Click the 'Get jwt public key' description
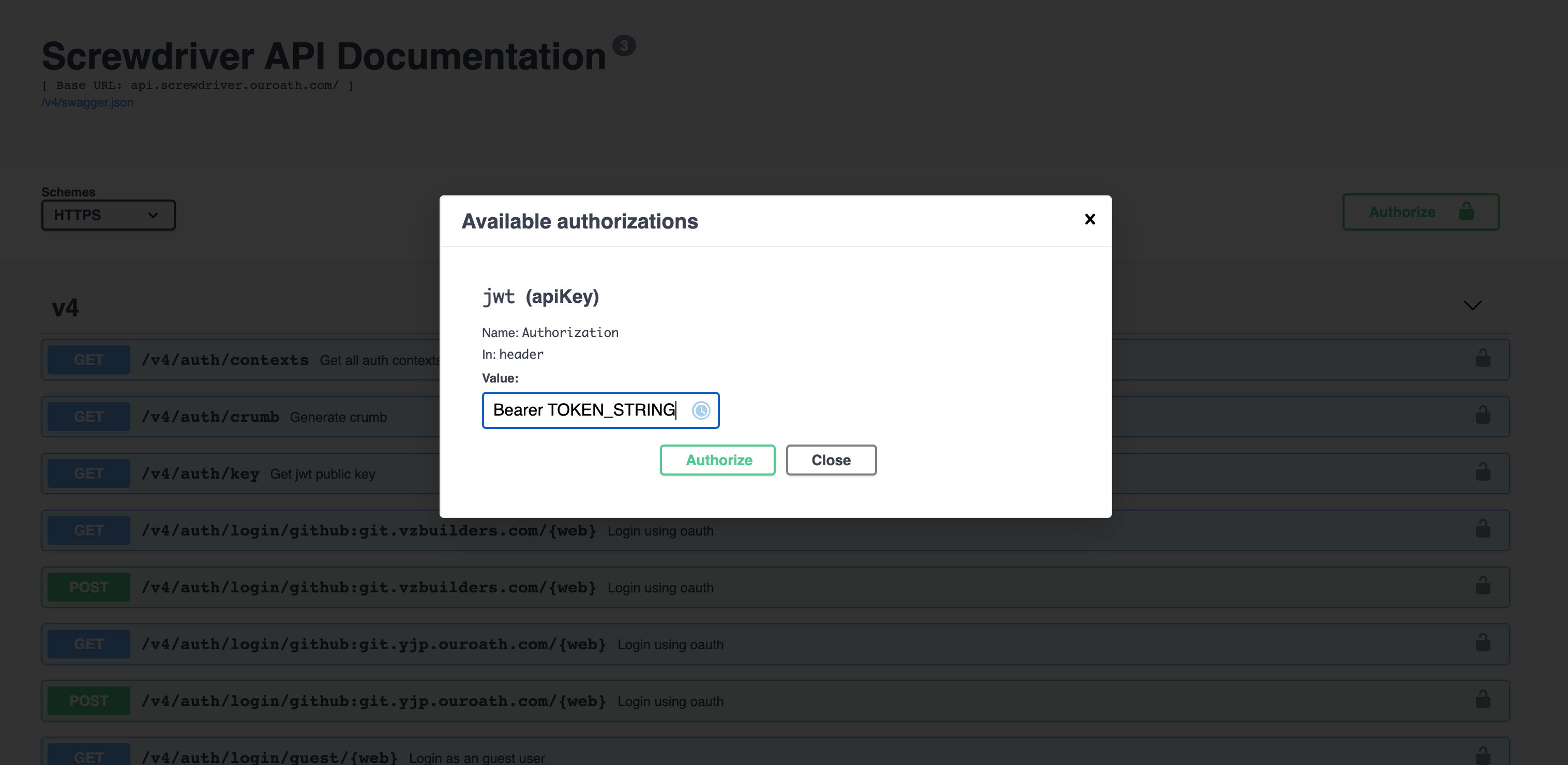This screenshot has height=765, width=1568. pos(323,474)
